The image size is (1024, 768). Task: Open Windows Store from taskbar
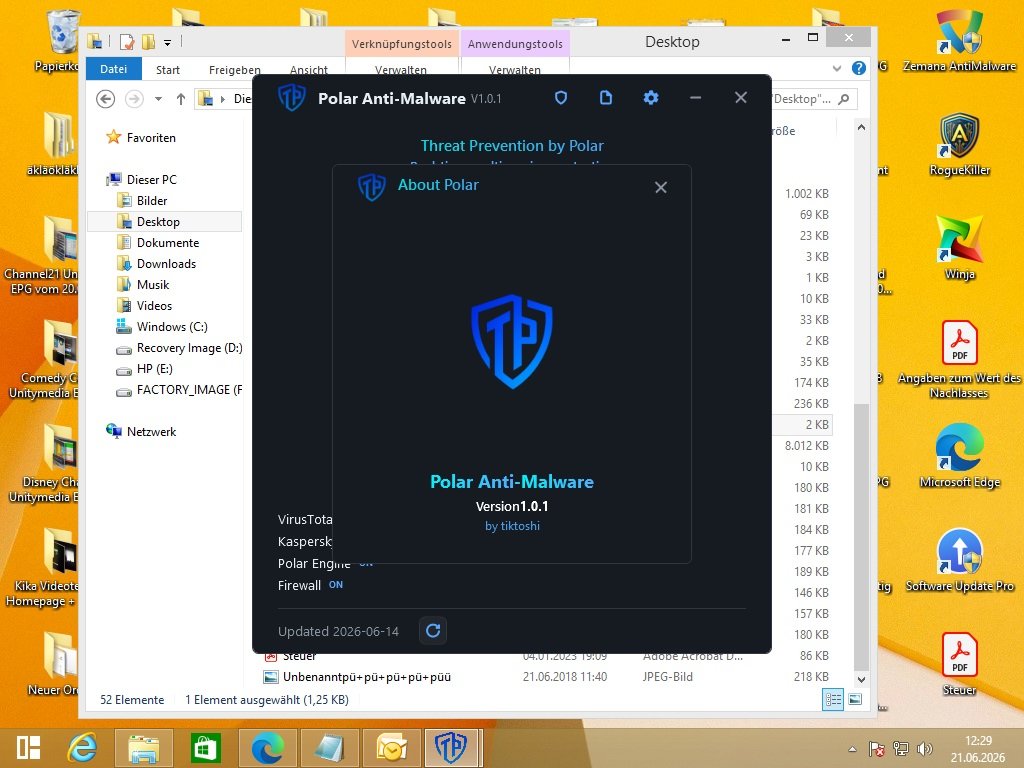tap(205, 748)
